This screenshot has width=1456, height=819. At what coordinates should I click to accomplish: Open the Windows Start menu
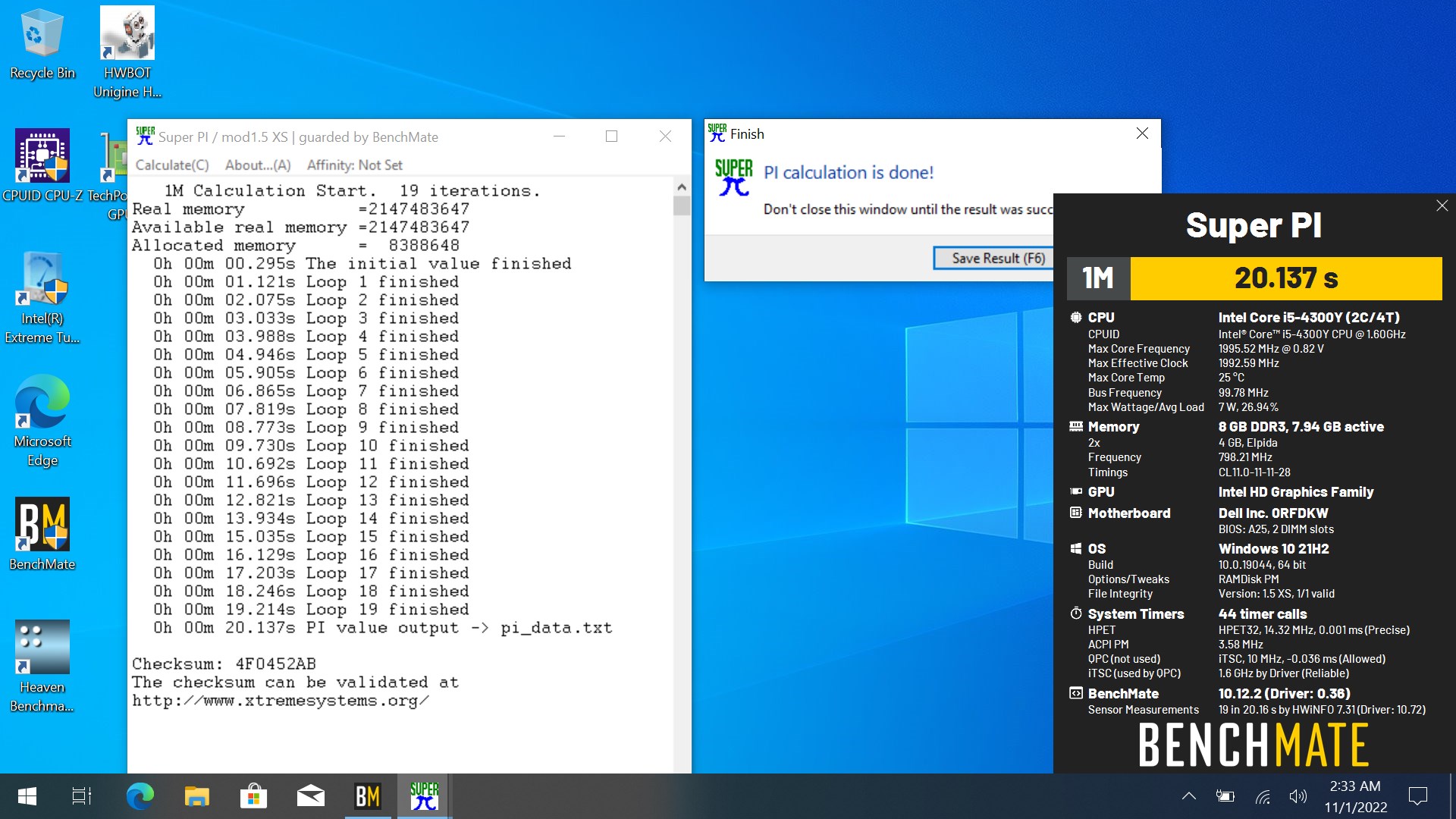(27, 796)
